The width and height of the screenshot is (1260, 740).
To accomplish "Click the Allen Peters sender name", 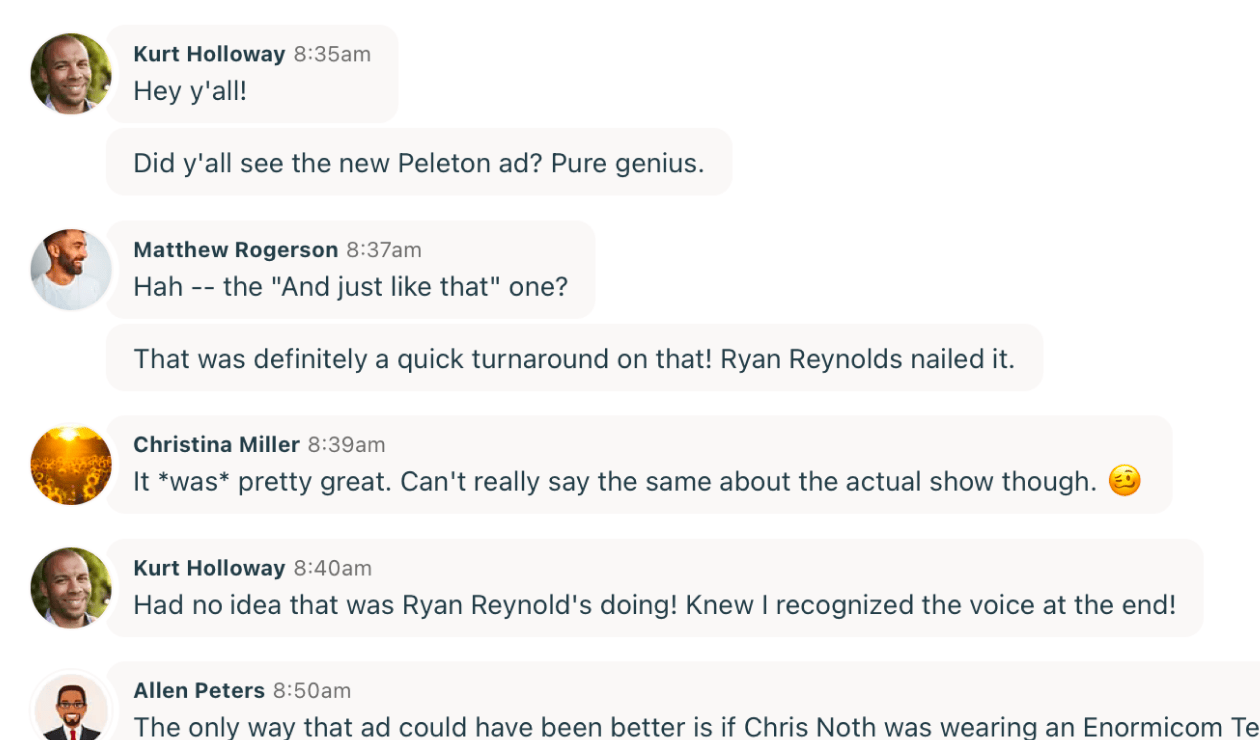I will [x=199, y=690].
